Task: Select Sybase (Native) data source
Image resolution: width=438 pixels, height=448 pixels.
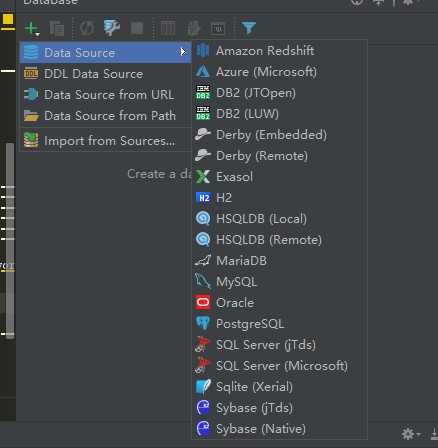Action: coord(279,429)
